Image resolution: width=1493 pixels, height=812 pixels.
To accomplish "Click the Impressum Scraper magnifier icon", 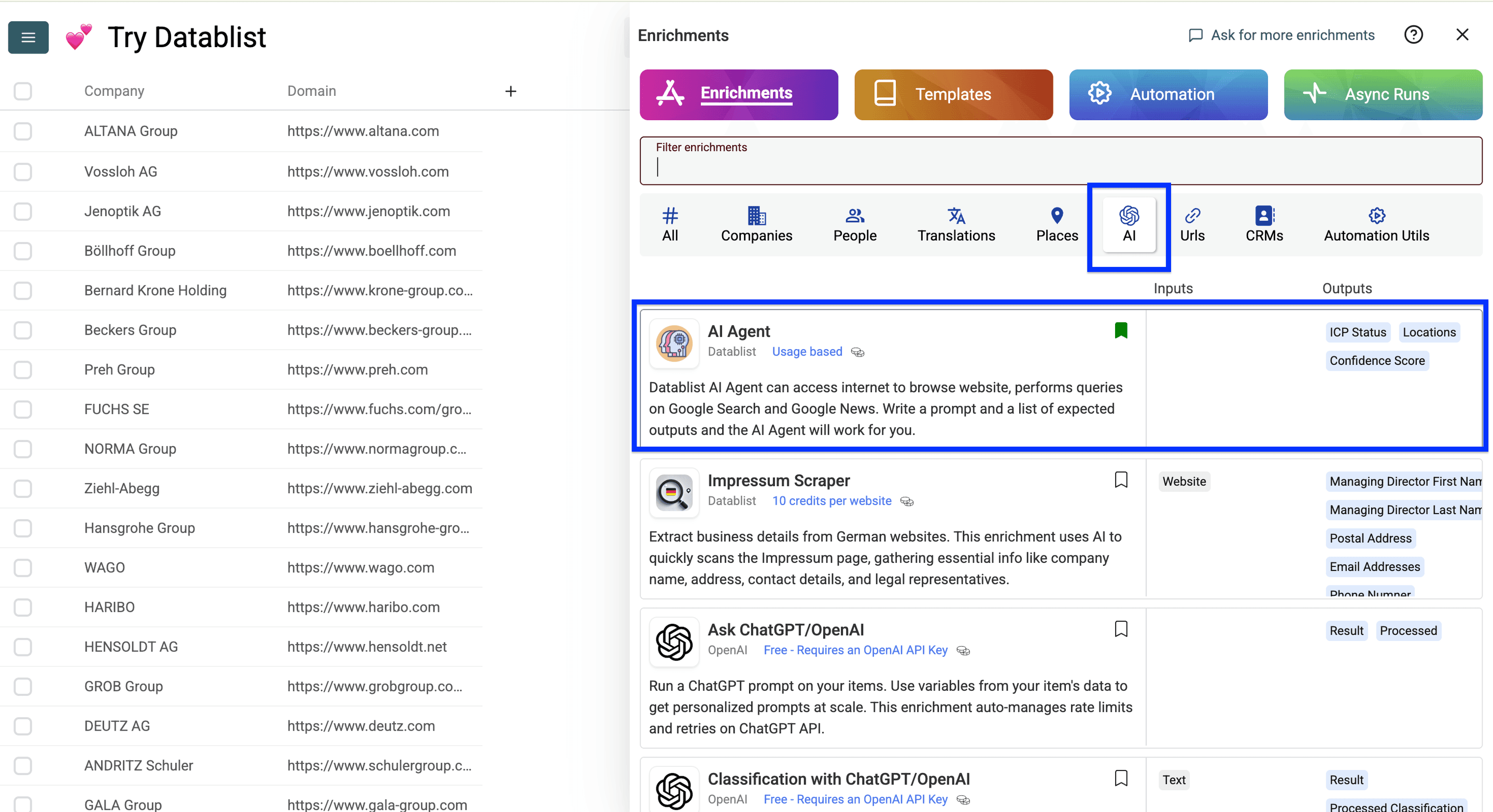I will 674,492.
